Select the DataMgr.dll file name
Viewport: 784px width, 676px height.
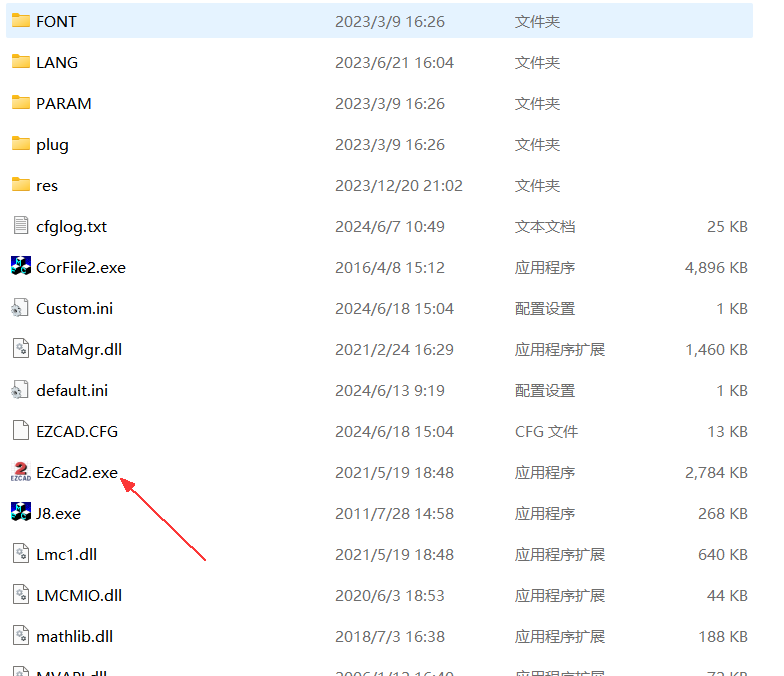79,350
